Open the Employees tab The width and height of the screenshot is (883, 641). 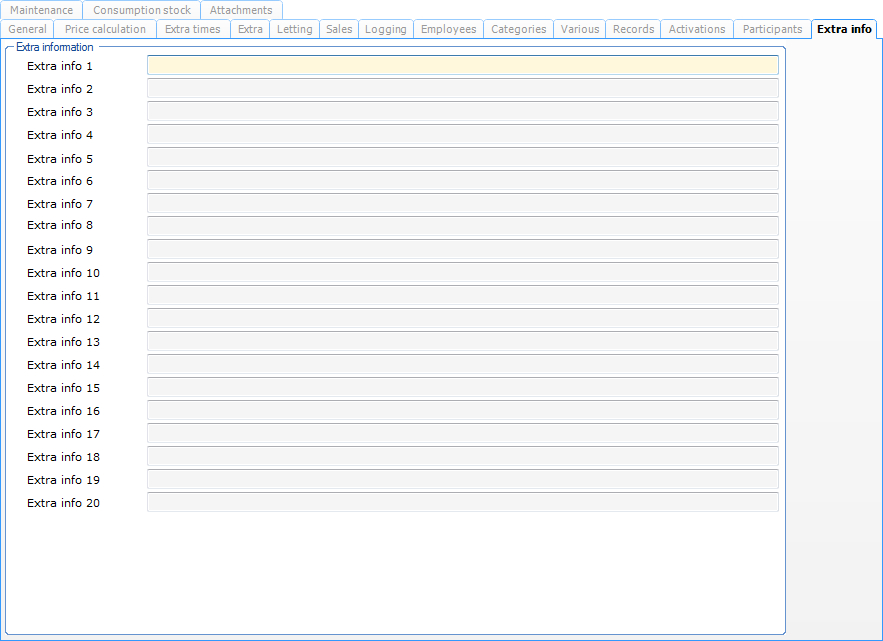[x=448, y=29]
